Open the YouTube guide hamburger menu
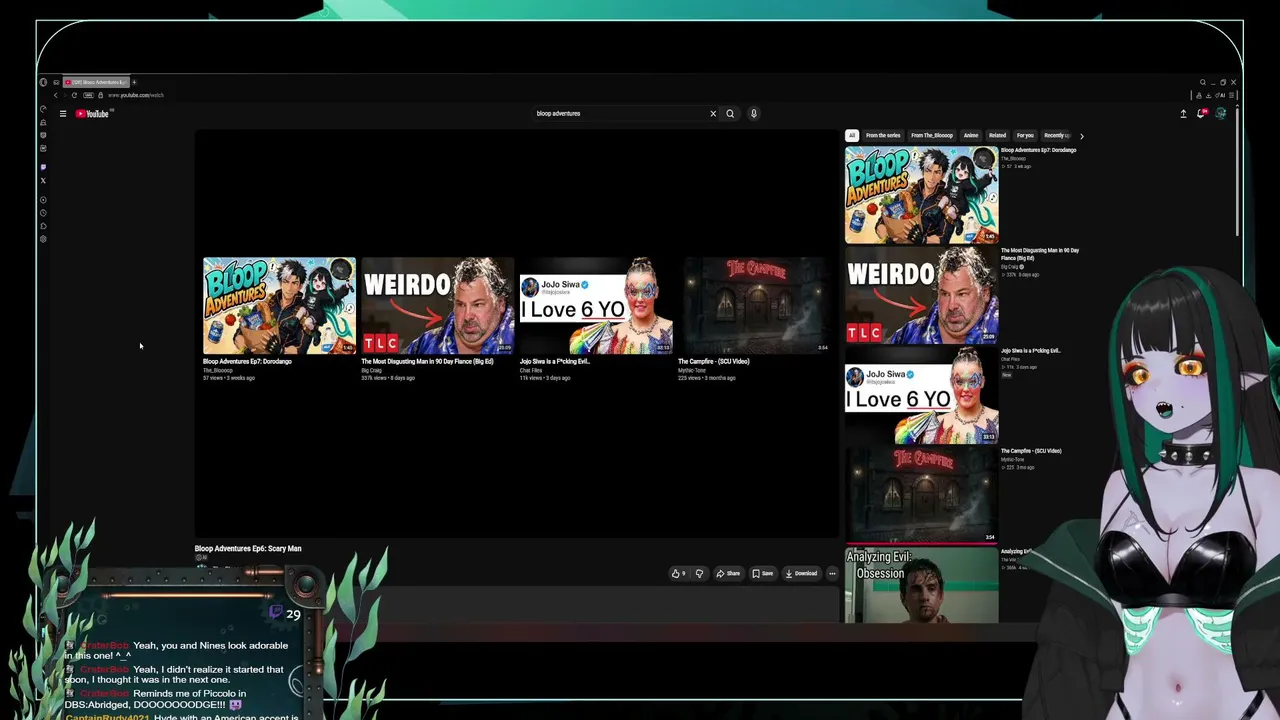1280x720 pixels. tap(62, 114)
